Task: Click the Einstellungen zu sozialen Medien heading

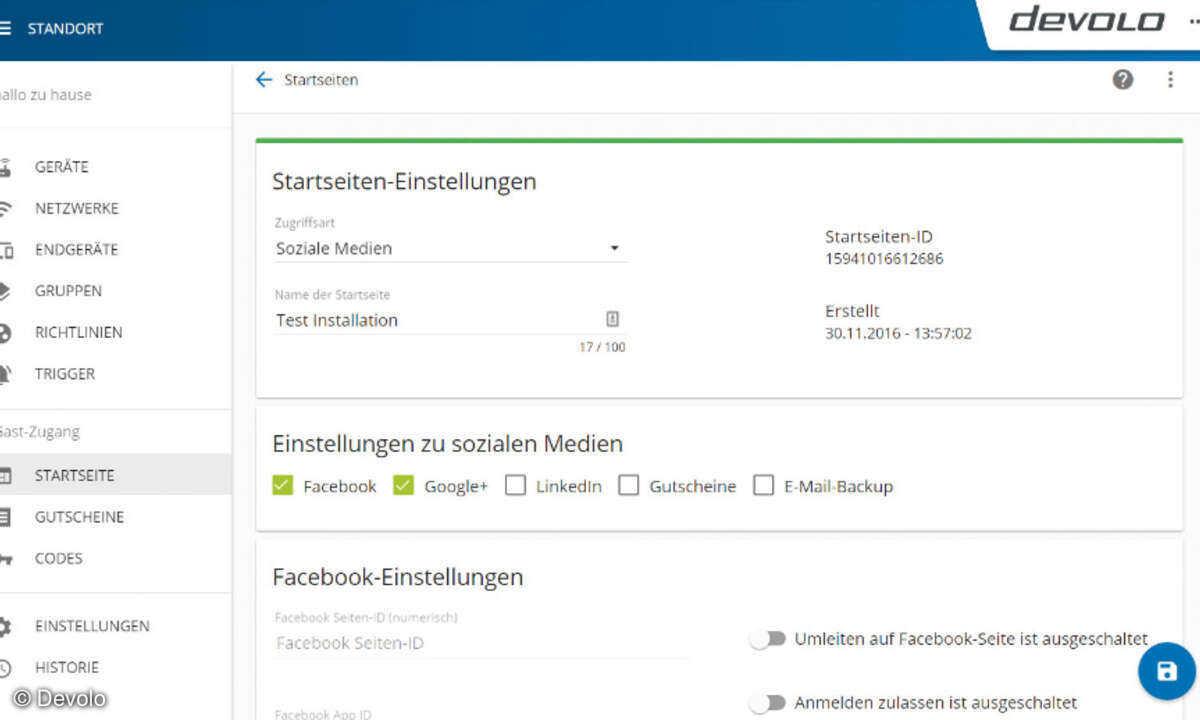Action: 447,443
